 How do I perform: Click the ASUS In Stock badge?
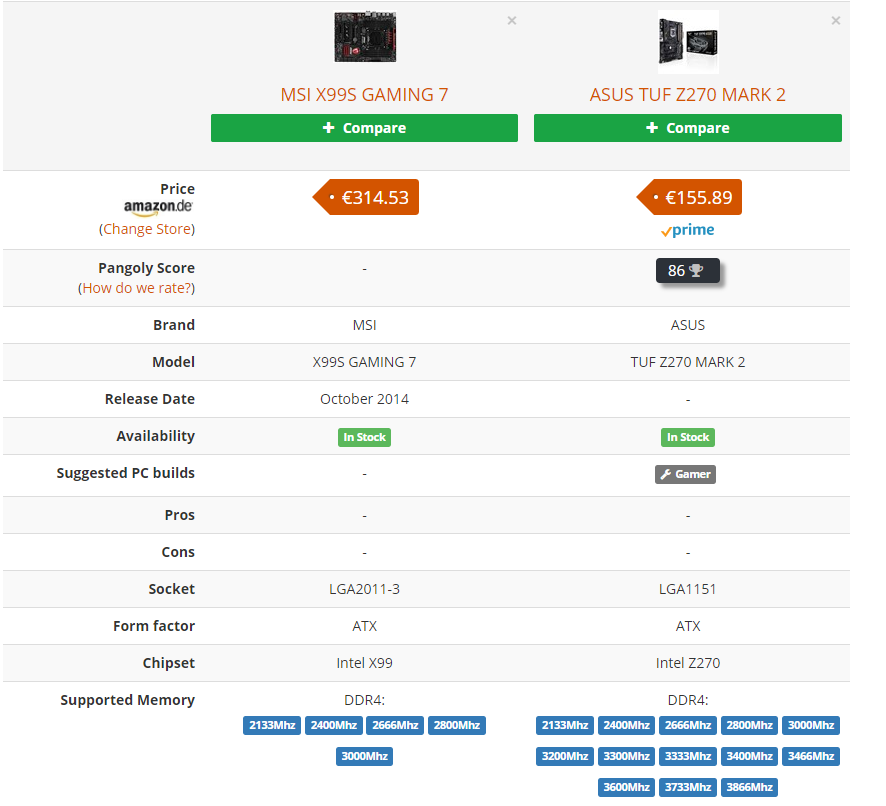coord(688,437)
